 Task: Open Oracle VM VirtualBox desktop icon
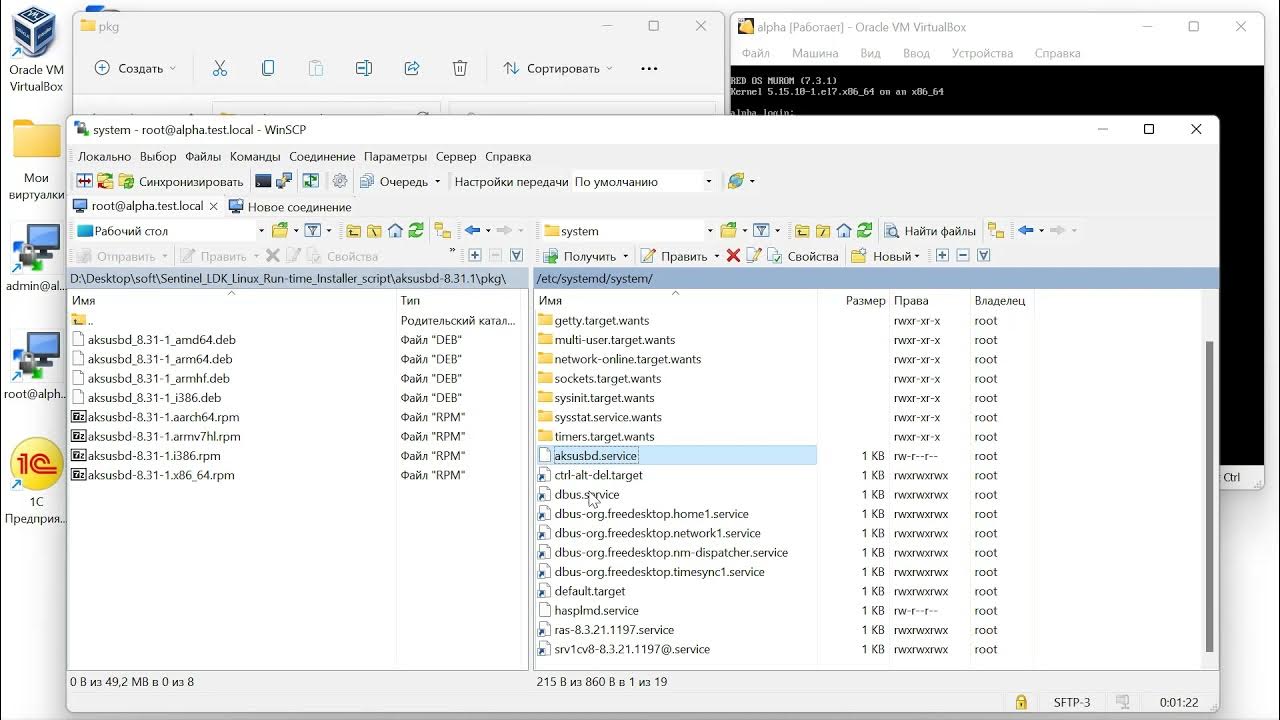point(36,48)
